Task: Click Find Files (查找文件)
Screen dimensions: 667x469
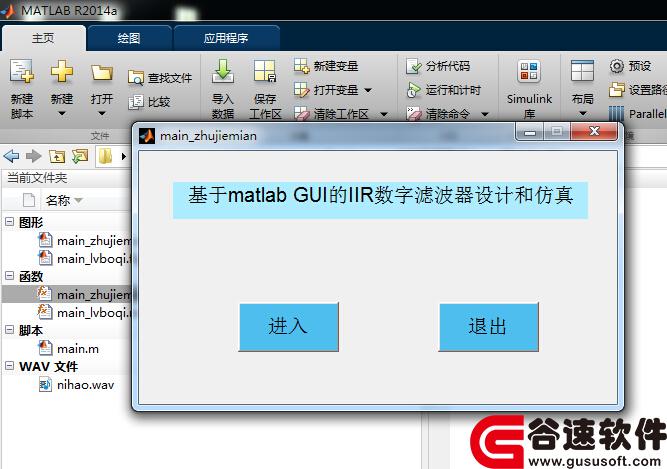Action: (160, 78)
